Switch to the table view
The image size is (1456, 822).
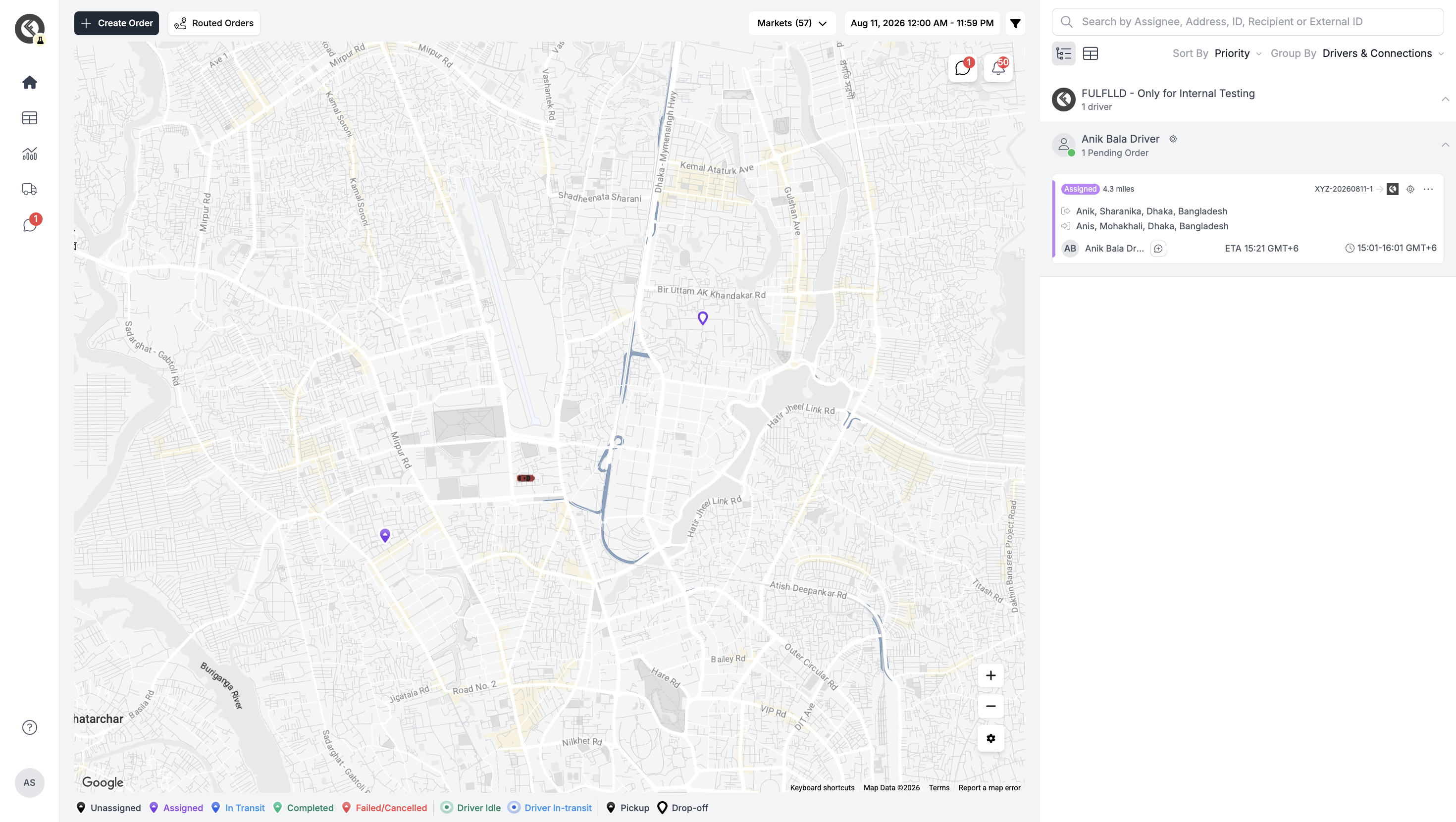1091,53
